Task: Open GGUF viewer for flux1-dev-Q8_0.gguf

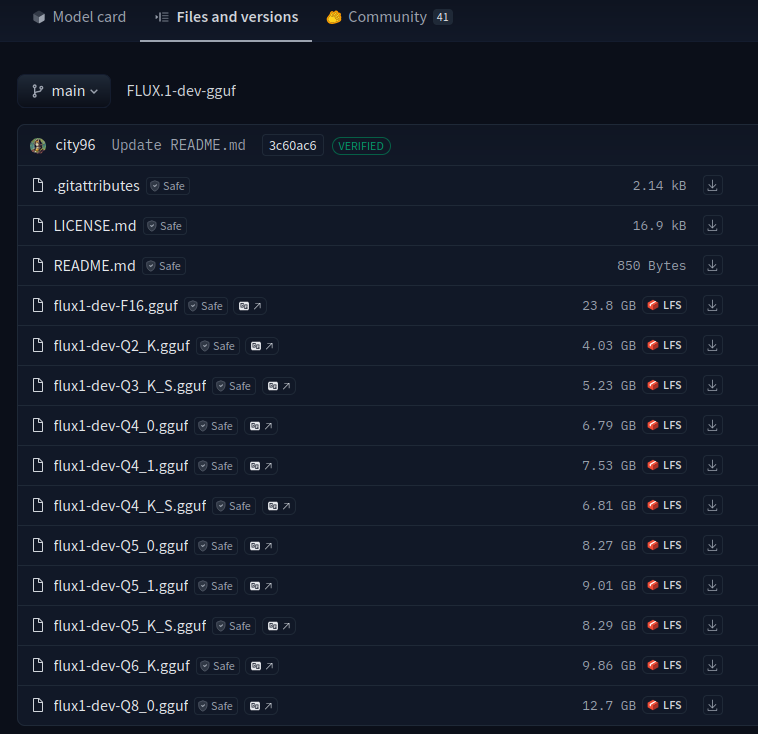Action: pos(261,706)
